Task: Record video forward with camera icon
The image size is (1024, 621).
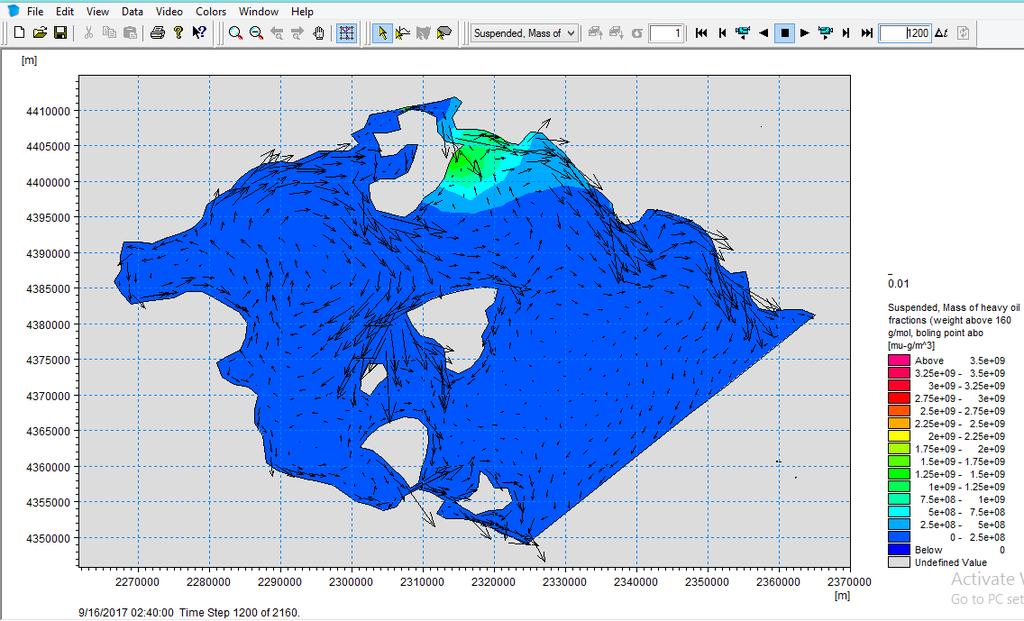Action: pos(825,33)
